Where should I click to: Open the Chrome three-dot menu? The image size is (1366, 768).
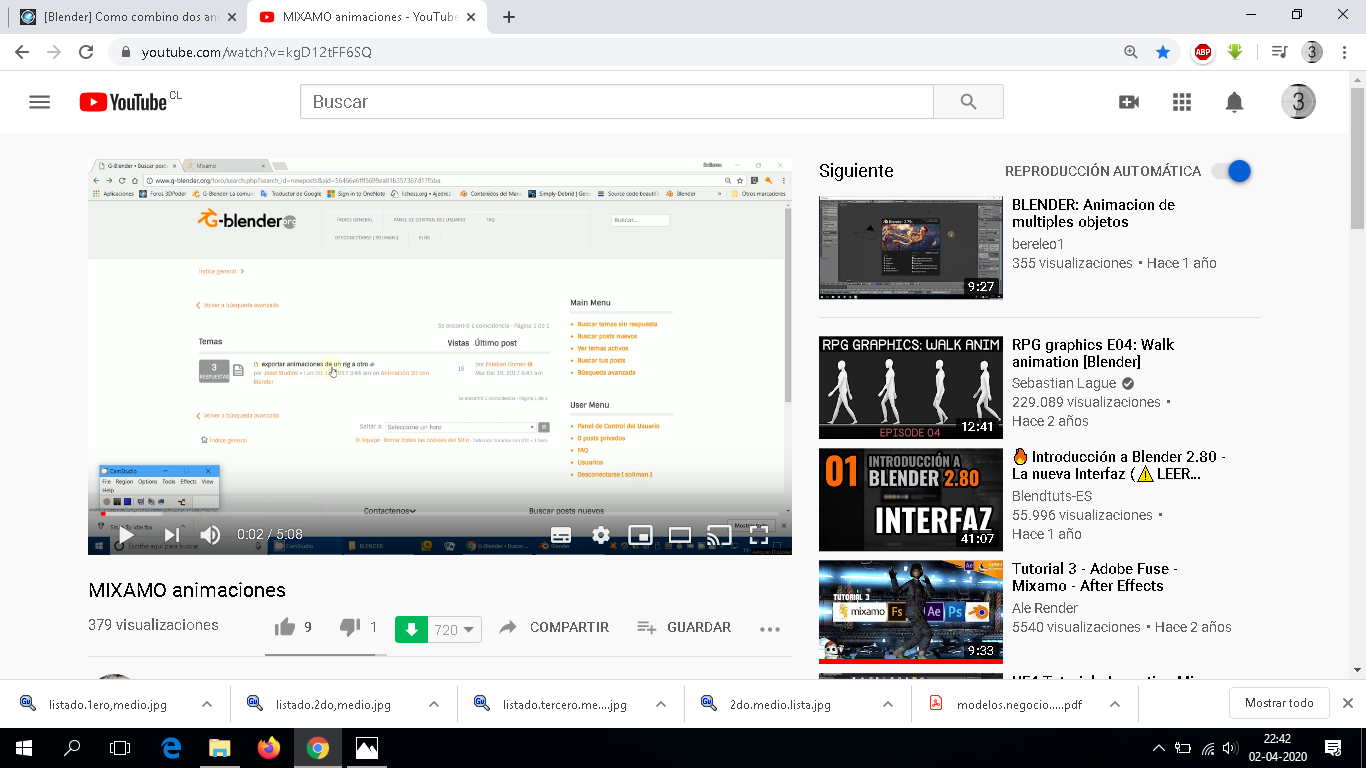[x=1344, y=52]
